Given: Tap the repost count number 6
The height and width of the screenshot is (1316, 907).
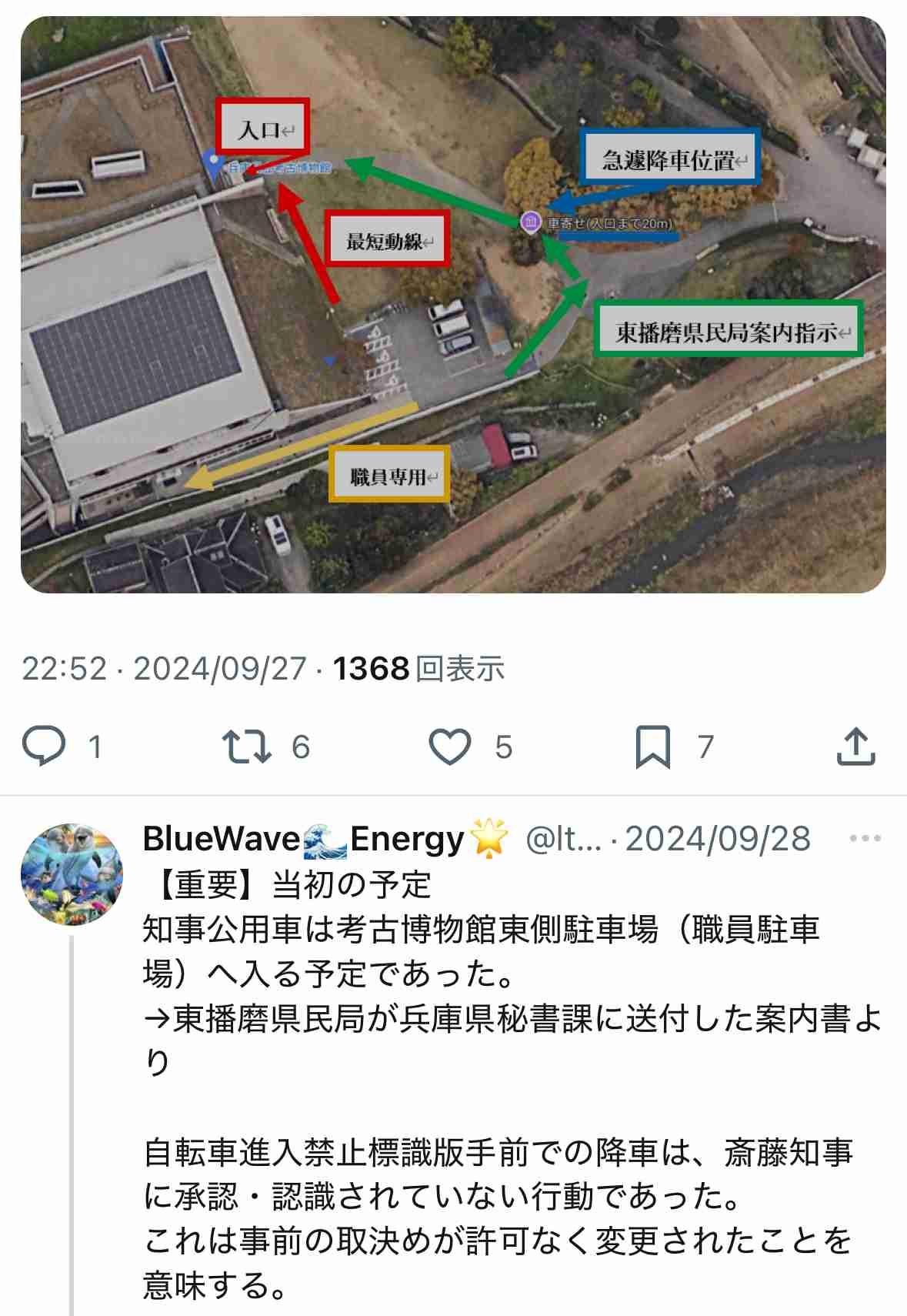Looking at the screenshot, I should (301, 747).
